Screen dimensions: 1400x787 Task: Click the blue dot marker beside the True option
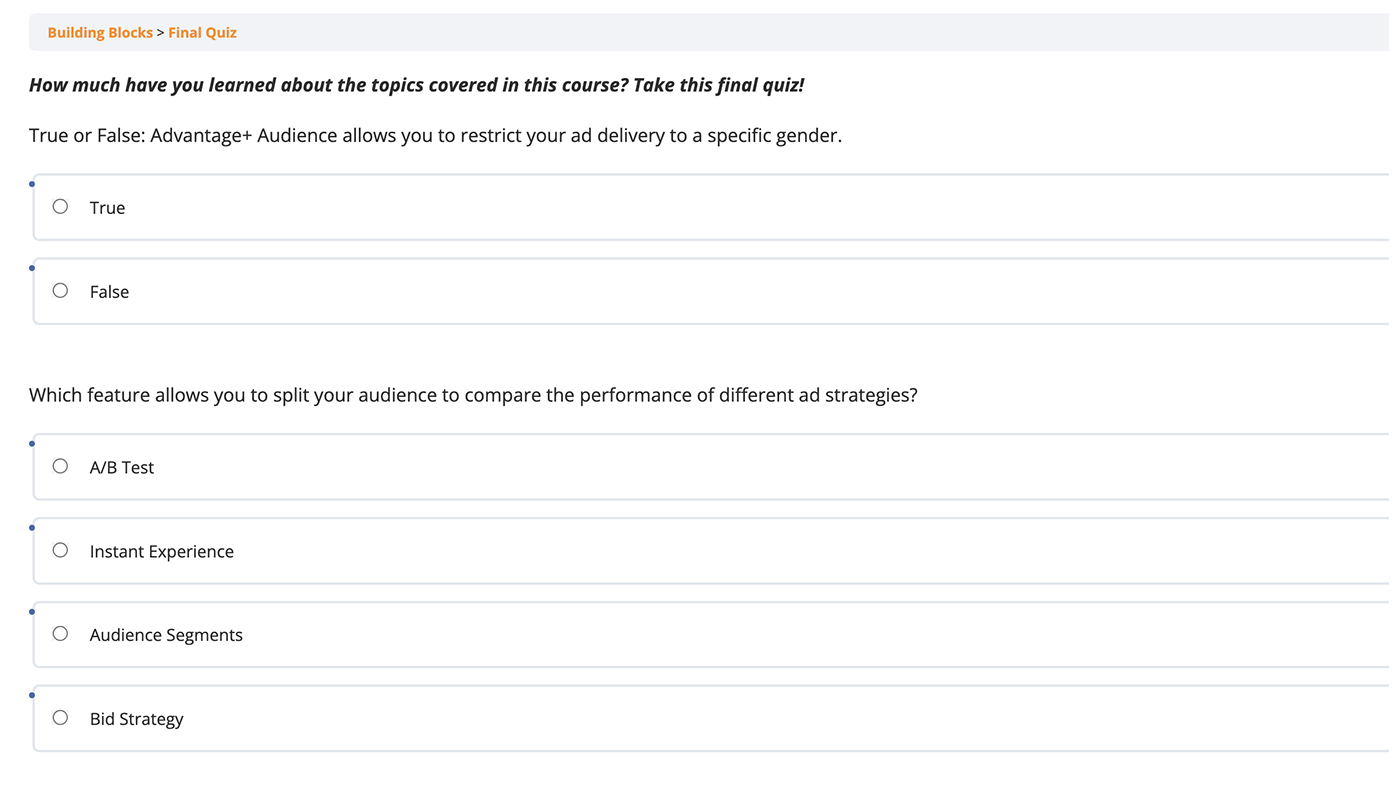point(32,184)
